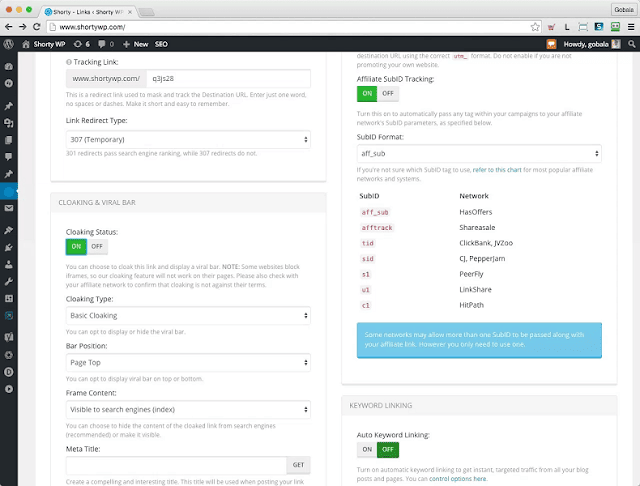Open the SubID Format dropdown
This screenshot has width=640, height=486.
(x=479, y=153)
